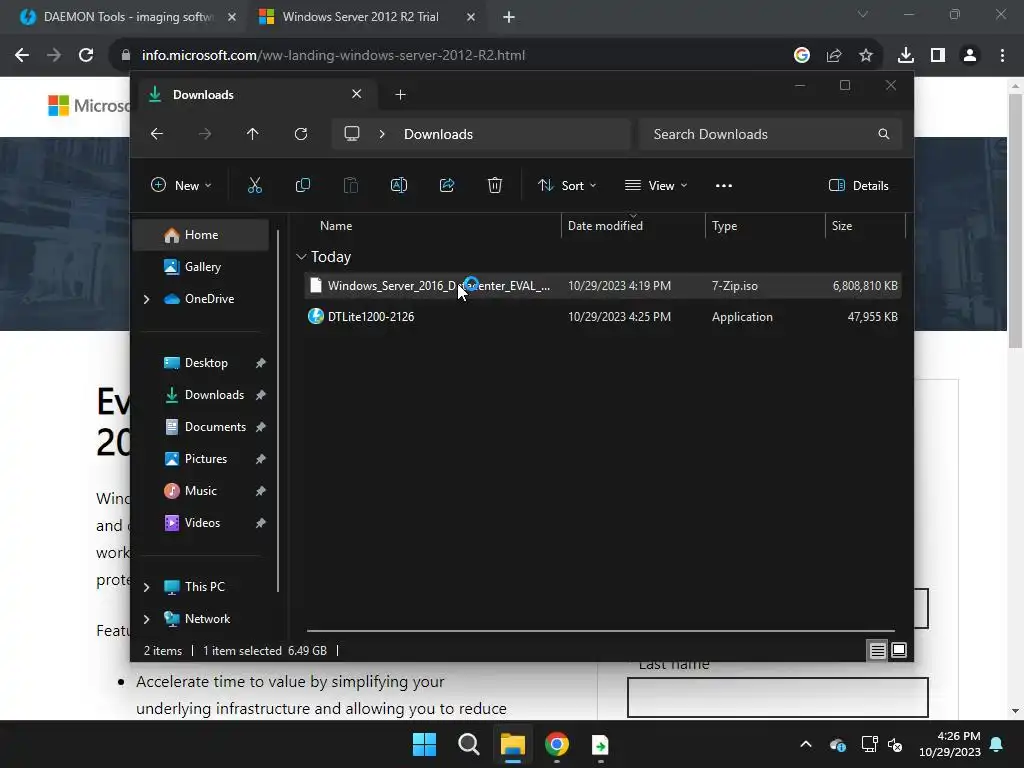Toggle Chrome side panel icon

point(938,56)
